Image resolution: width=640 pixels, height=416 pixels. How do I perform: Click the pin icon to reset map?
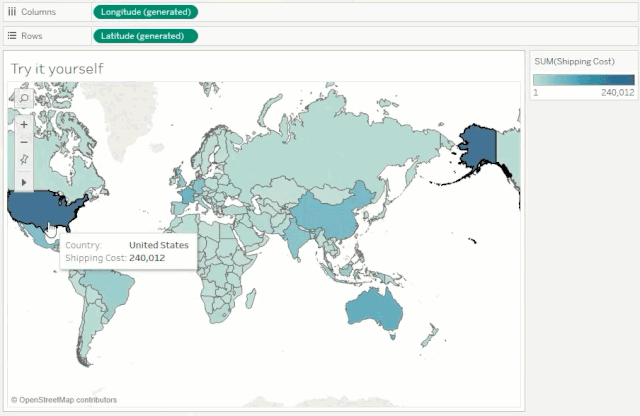[23, 160]
